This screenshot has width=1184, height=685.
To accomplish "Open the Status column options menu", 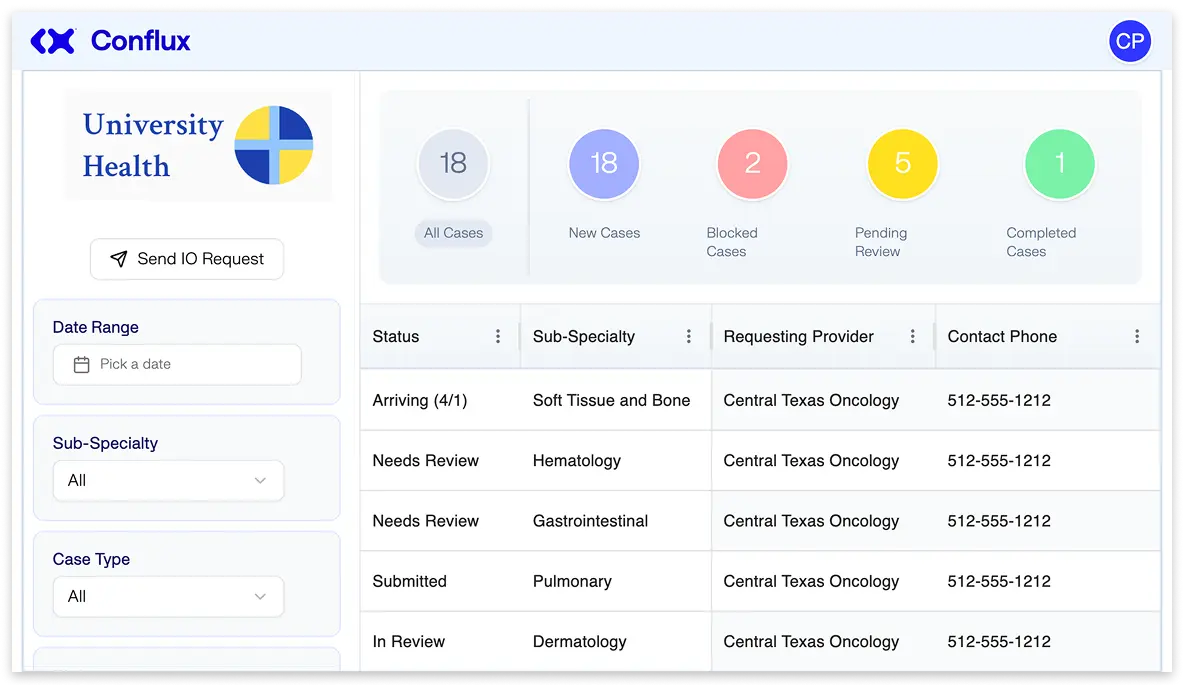I will [499, 337].
